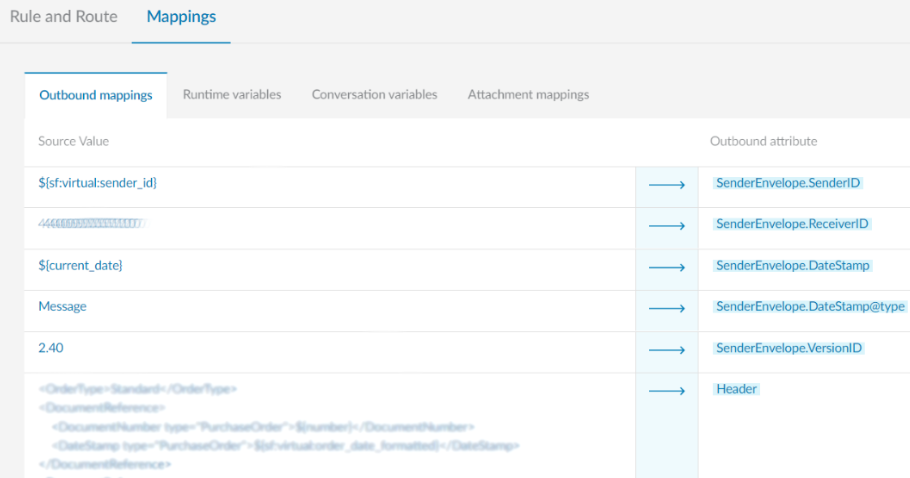Click the Header outbound attribute
910x478 pixels.
click(x=737, y=389)
